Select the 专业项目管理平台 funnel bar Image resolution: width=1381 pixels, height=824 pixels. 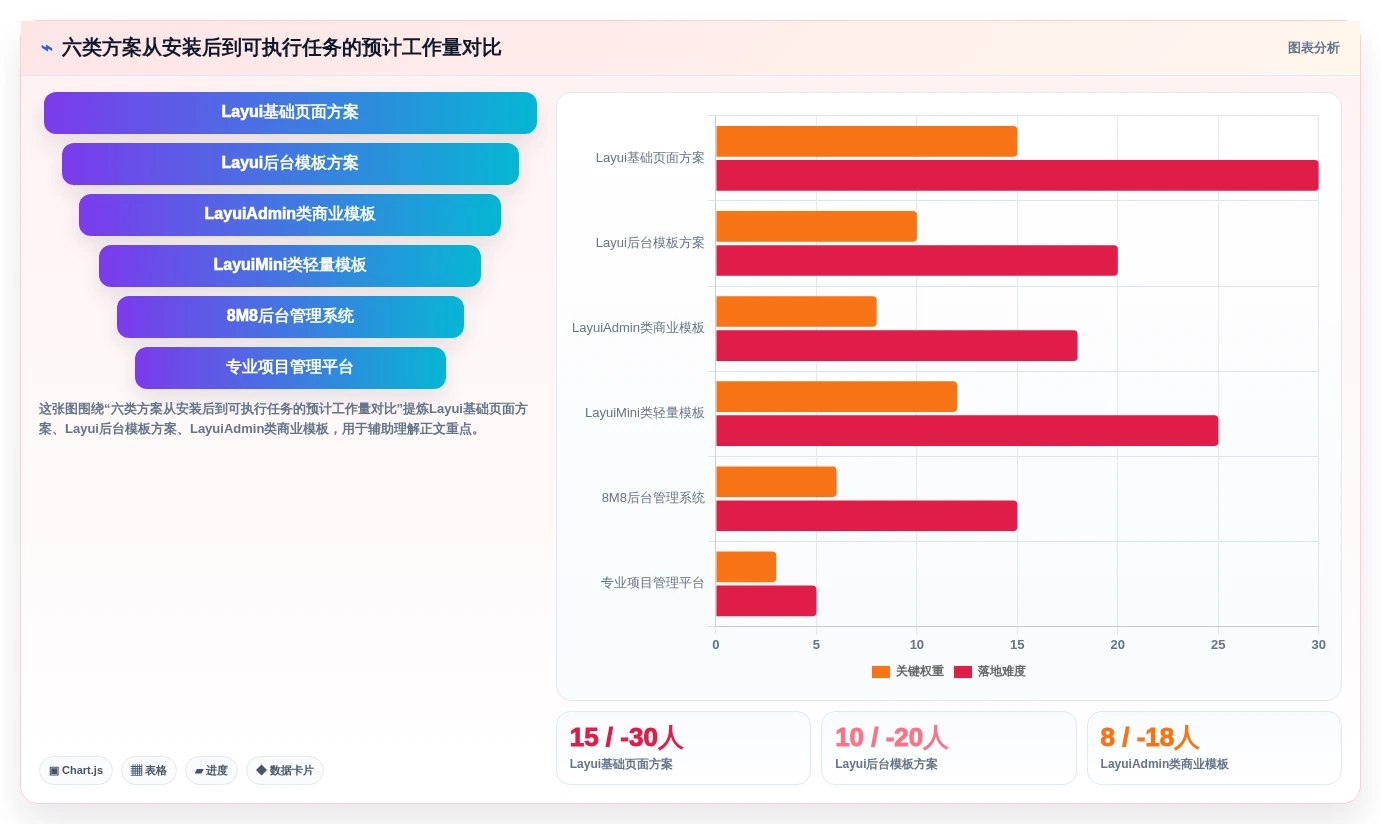point(290,368)
